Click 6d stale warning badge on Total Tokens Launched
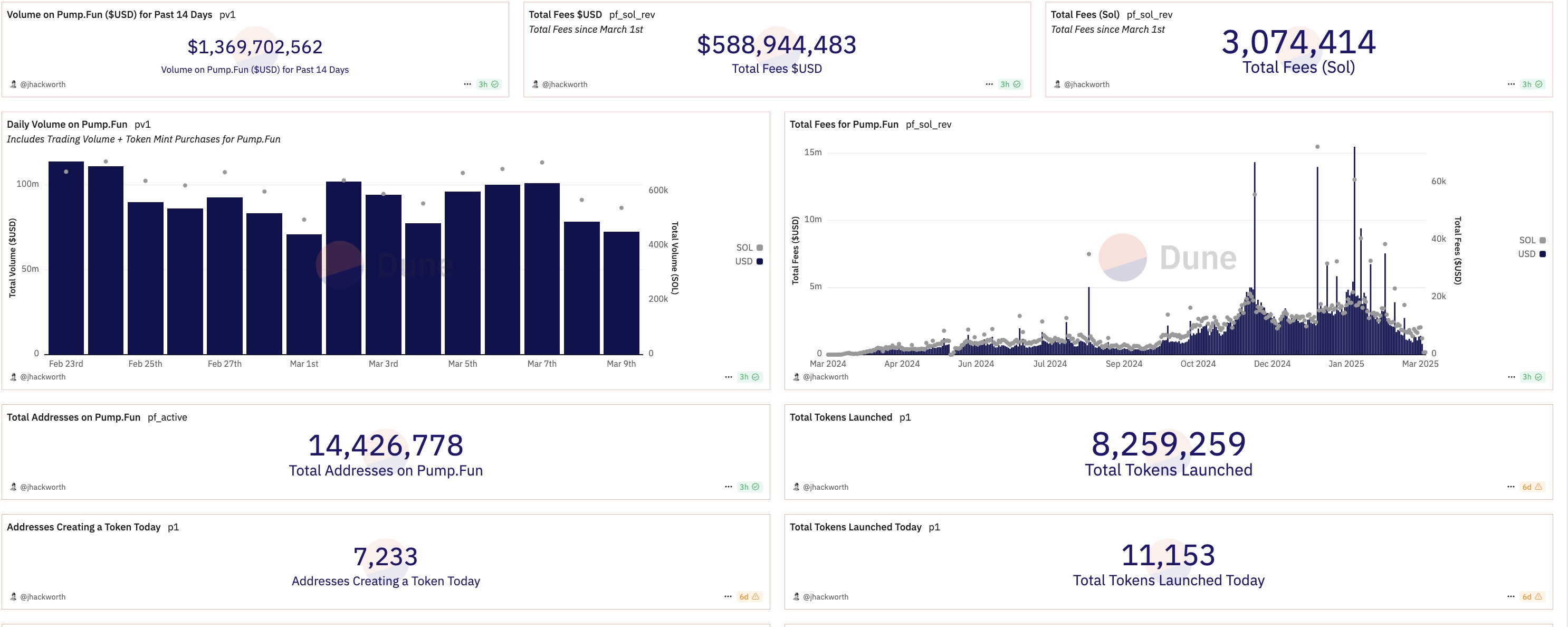 pyautogui.click(x=1532, y=487)
